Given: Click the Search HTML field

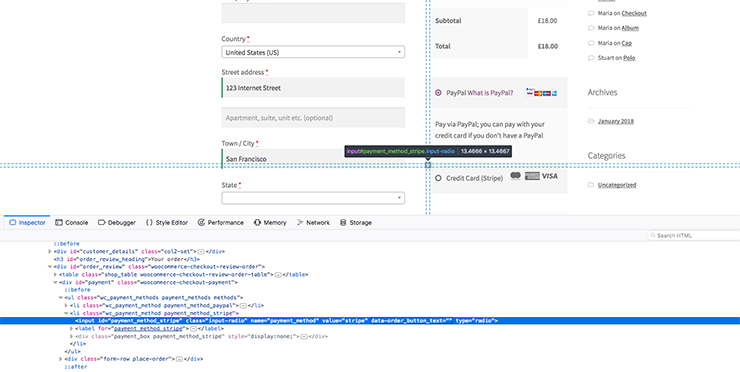Looking at the screenshot, I should (693, 235).
